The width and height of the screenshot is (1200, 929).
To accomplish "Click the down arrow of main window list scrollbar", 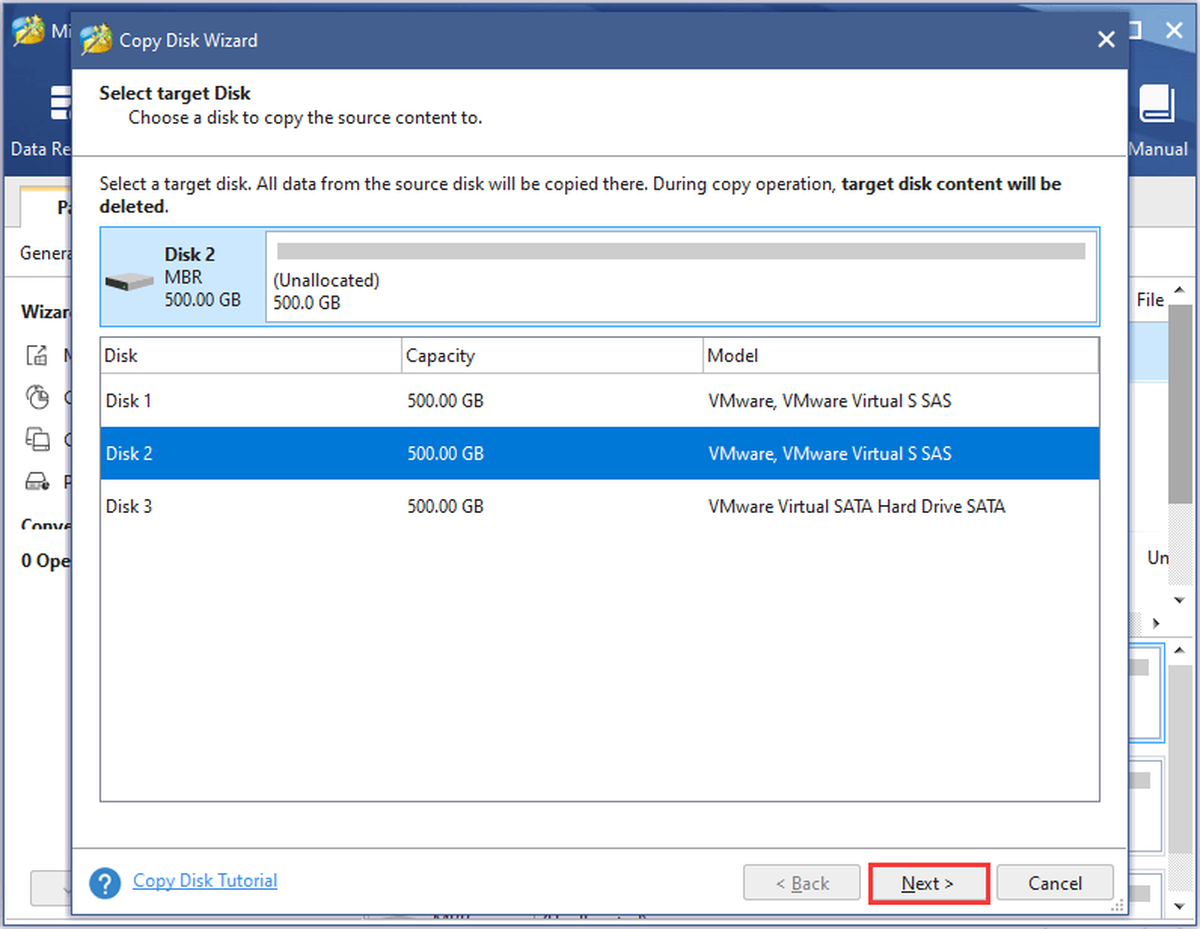I will point(1179,601).
